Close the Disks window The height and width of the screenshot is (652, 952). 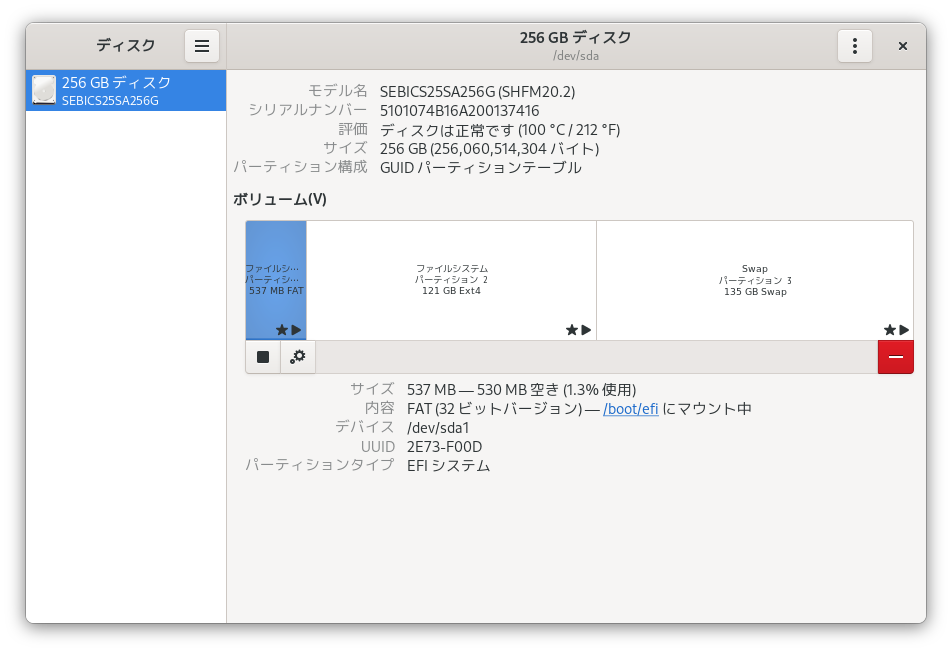(x=902, y=46)
